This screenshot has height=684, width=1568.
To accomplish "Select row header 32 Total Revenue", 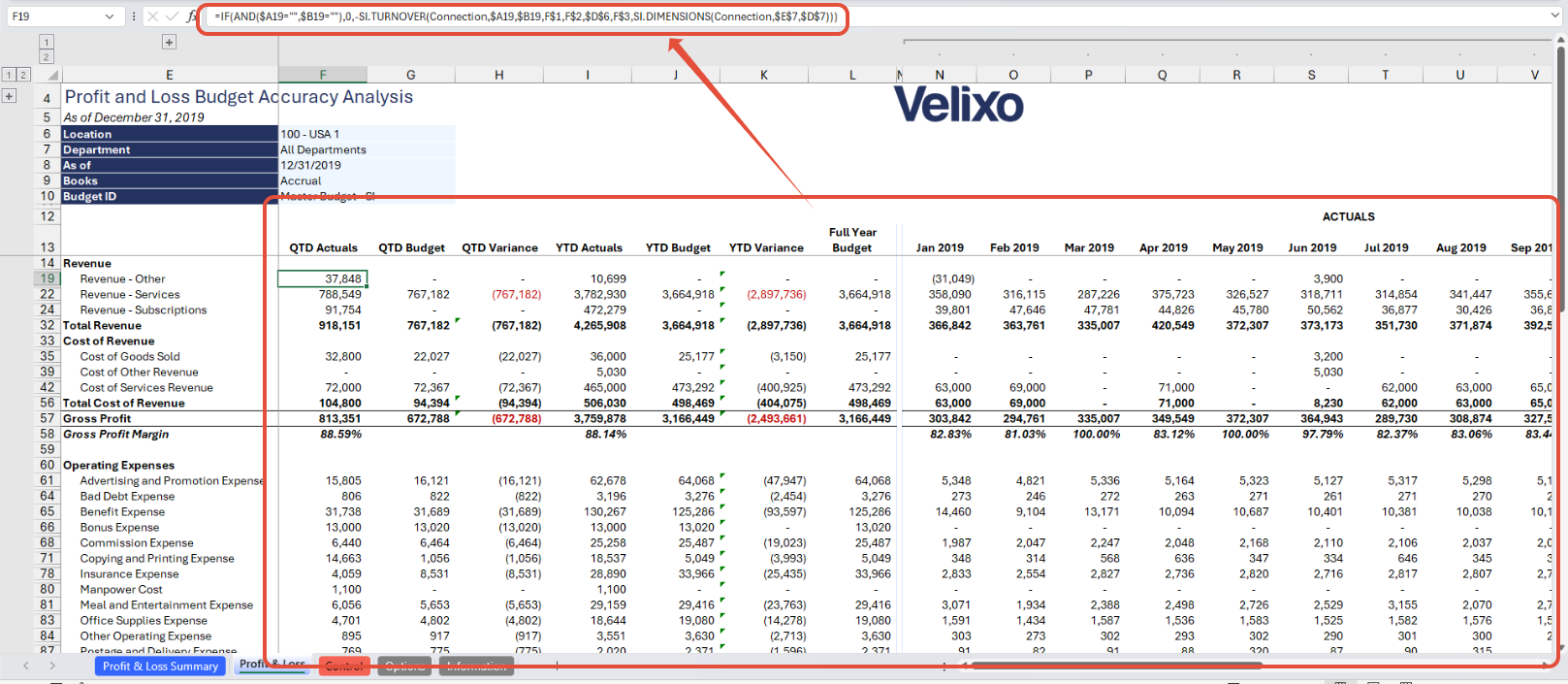I will click(47, 325).
